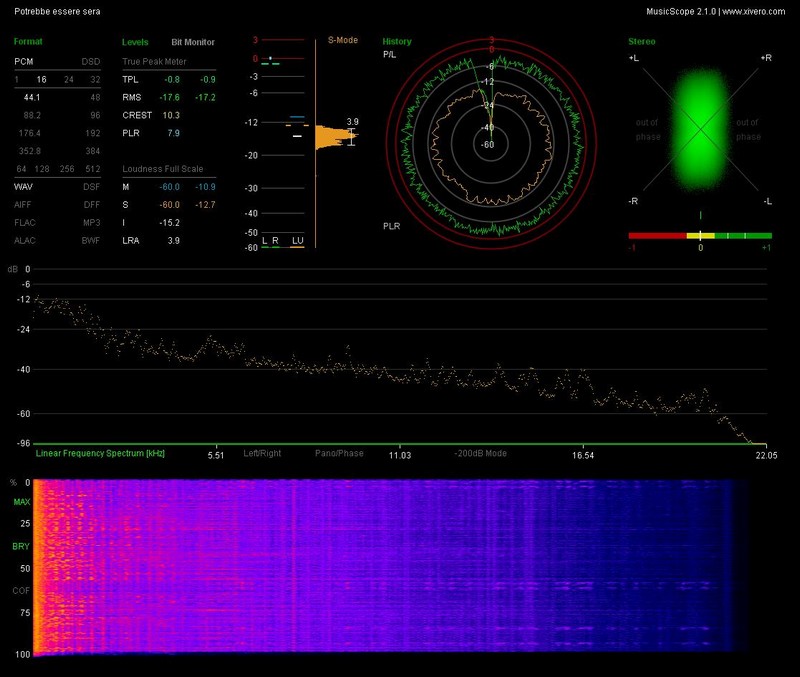Switch to the Levels view
The image size is (800, 677).
(x=135, y=42)
